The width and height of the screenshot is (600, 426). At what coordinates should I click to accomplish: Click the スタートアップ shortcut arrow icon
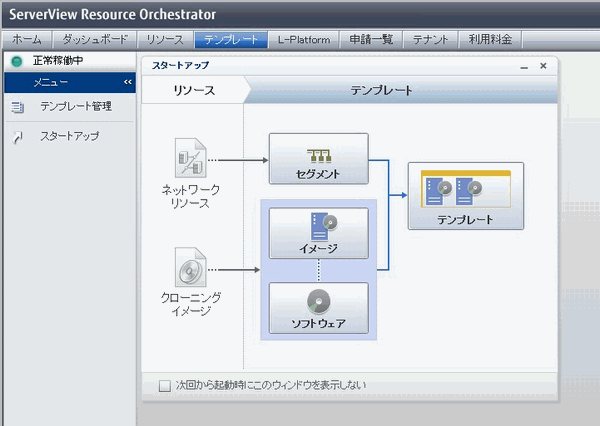pos(17,137)
